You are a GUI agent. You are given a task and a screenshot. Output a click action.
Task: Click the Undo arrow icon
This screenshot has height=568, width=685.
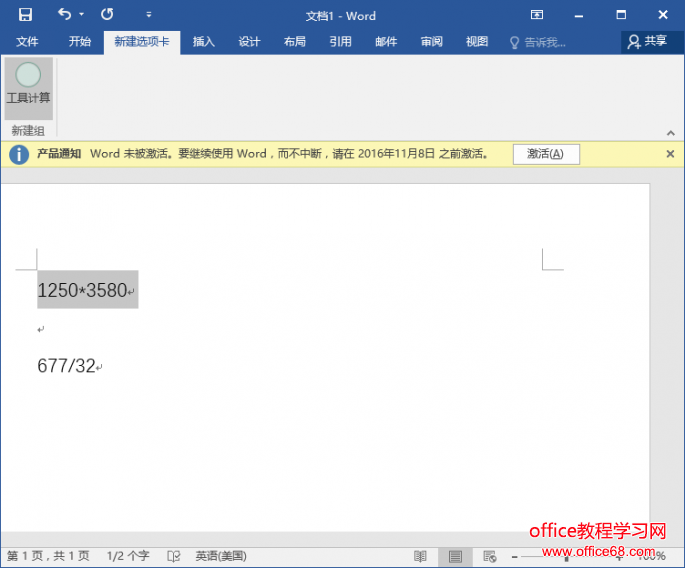coord(64,14)
